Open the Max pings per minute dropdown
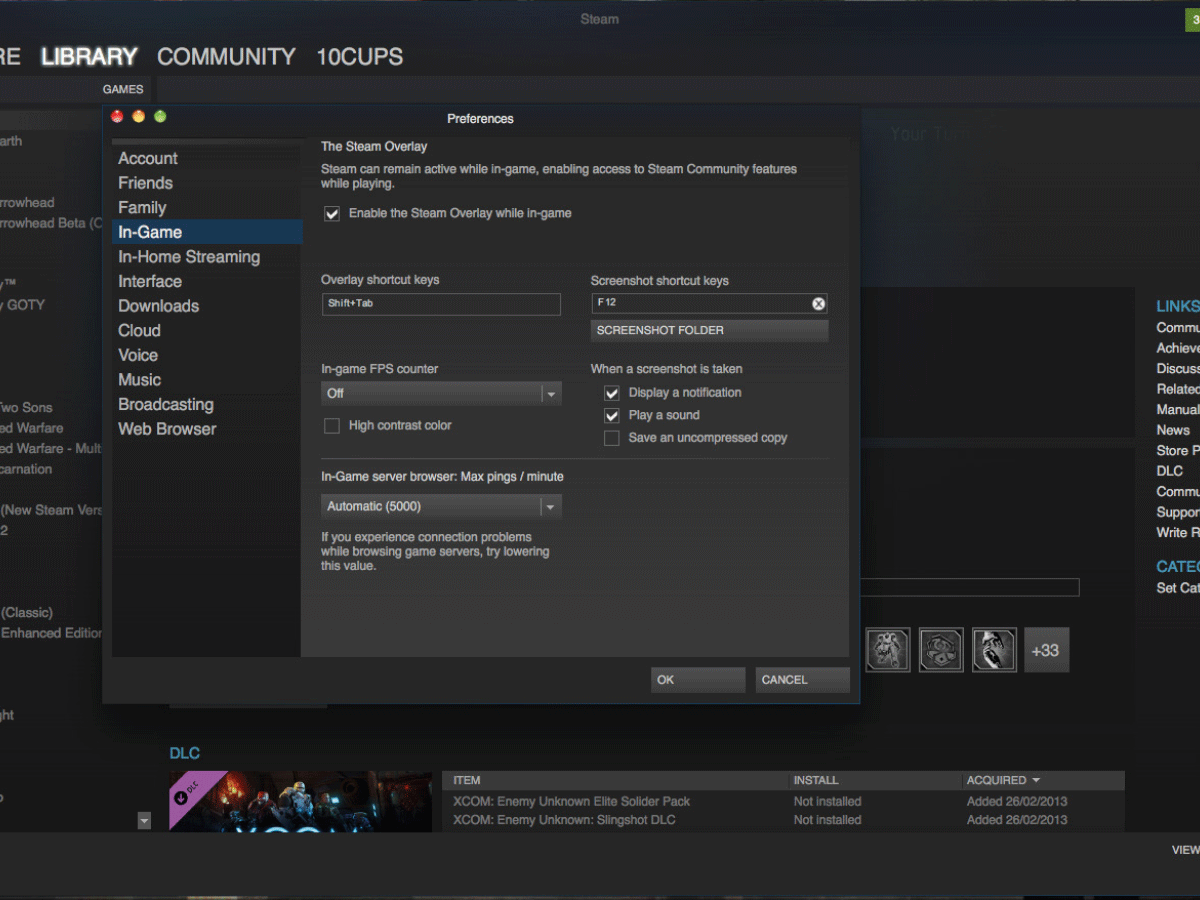The height and width of the screenshot is (900, 1200). point(441,507)
